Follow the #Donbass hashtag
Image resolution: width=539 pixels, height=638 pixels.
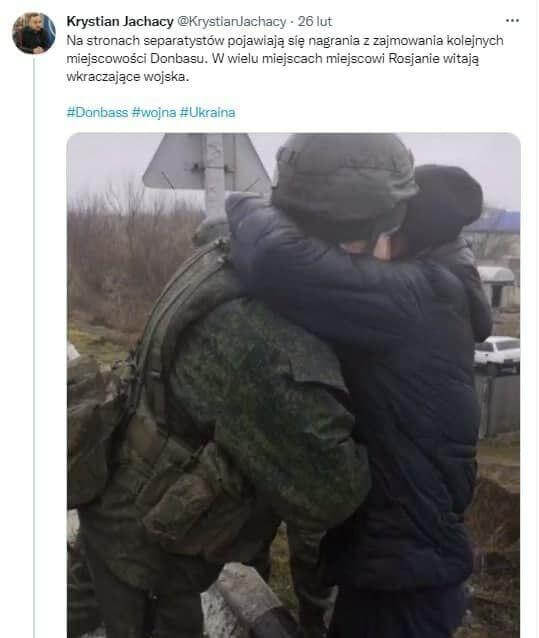pyautogui.click(x=97, y=112)
